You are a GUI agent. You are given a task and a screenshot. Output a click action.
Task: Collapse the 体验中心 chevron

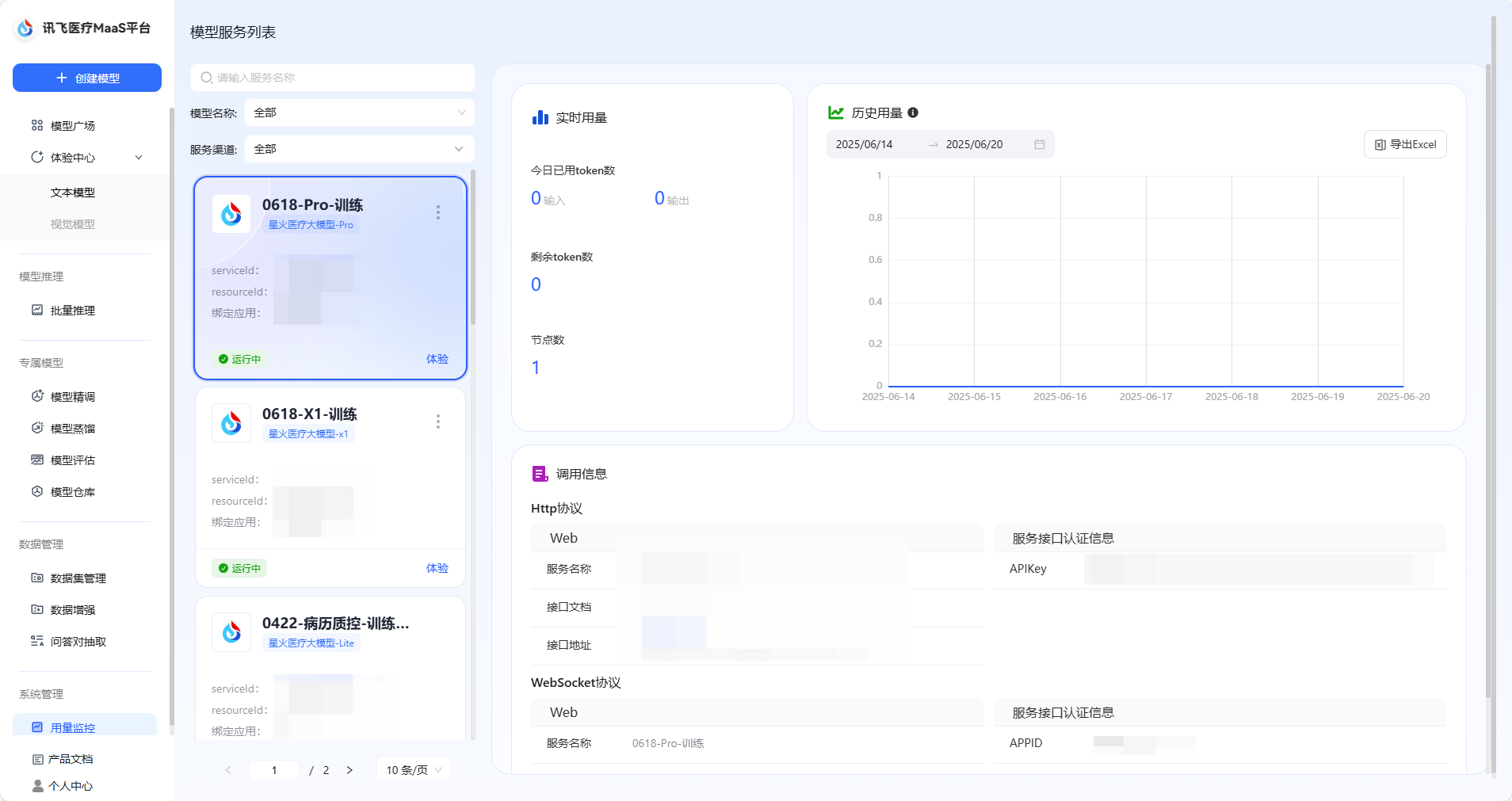pyautogui.click(x=139, y=157)
